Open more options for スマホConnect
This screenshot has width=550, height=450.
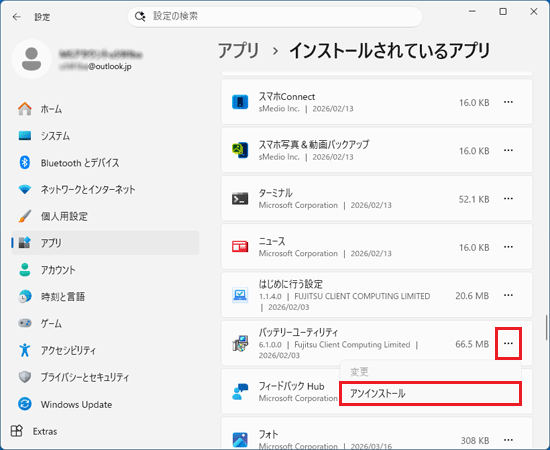tap(508, 102)
